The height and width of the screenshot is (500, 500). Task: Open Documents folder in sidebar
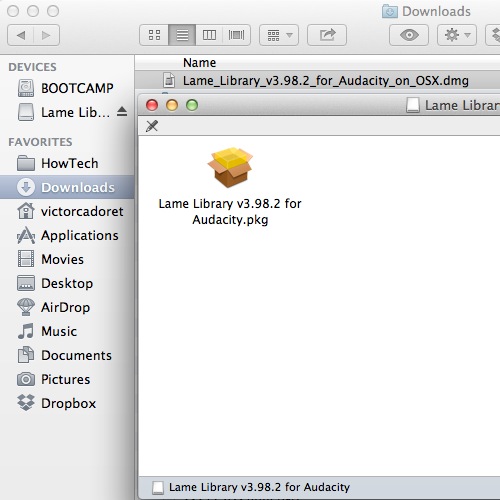tap(67, 355)
